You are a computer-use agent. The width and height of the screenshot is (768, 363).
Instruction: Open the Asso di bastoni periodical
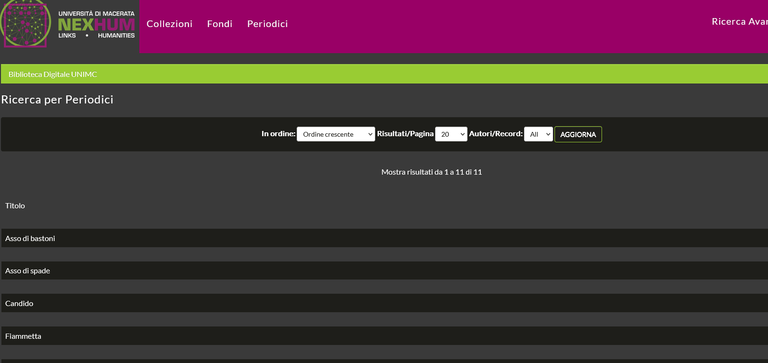click(30, 238)
